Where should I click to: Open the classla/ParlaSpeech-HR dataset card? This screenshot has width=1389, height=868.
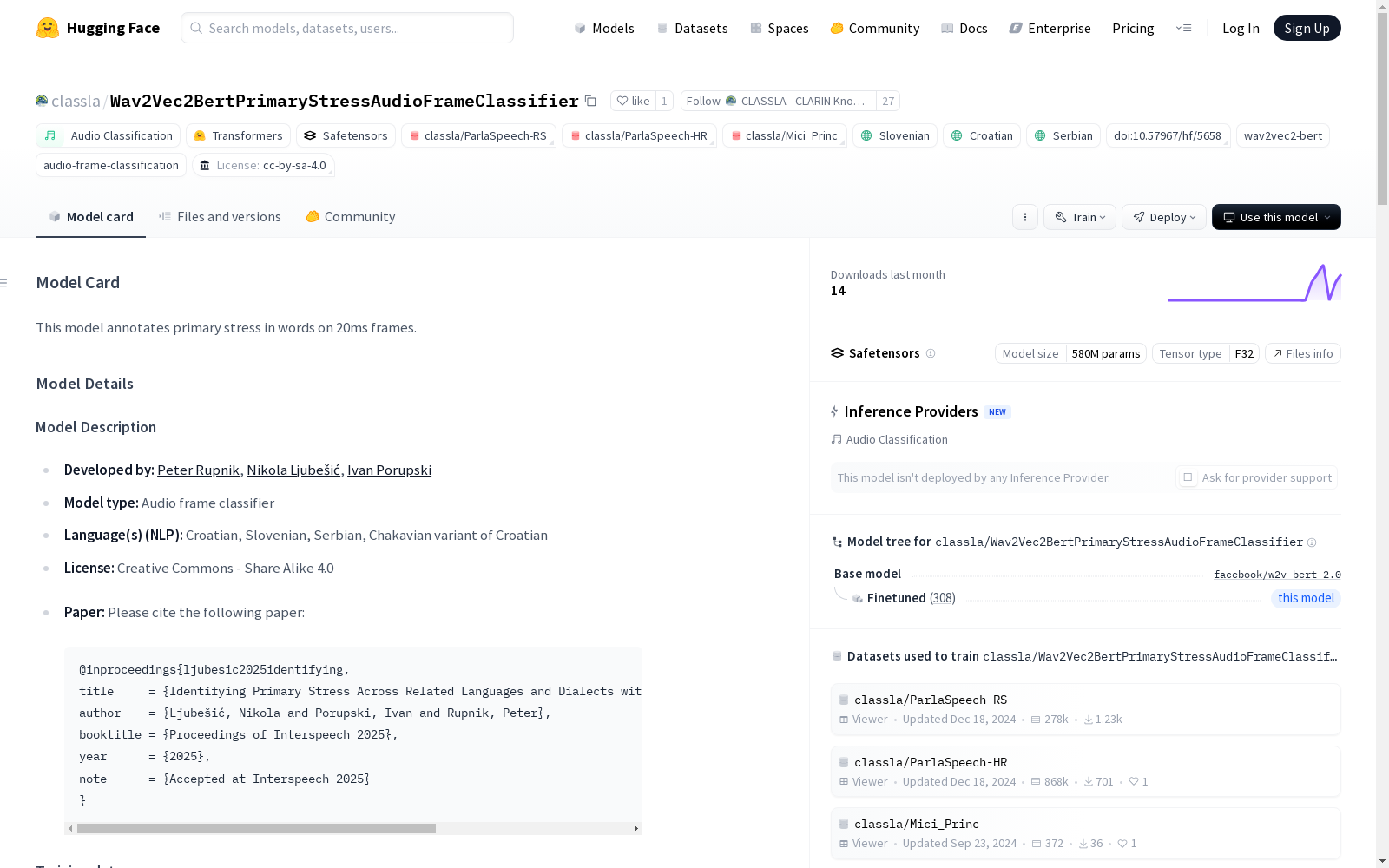[x=1085, y=772]
